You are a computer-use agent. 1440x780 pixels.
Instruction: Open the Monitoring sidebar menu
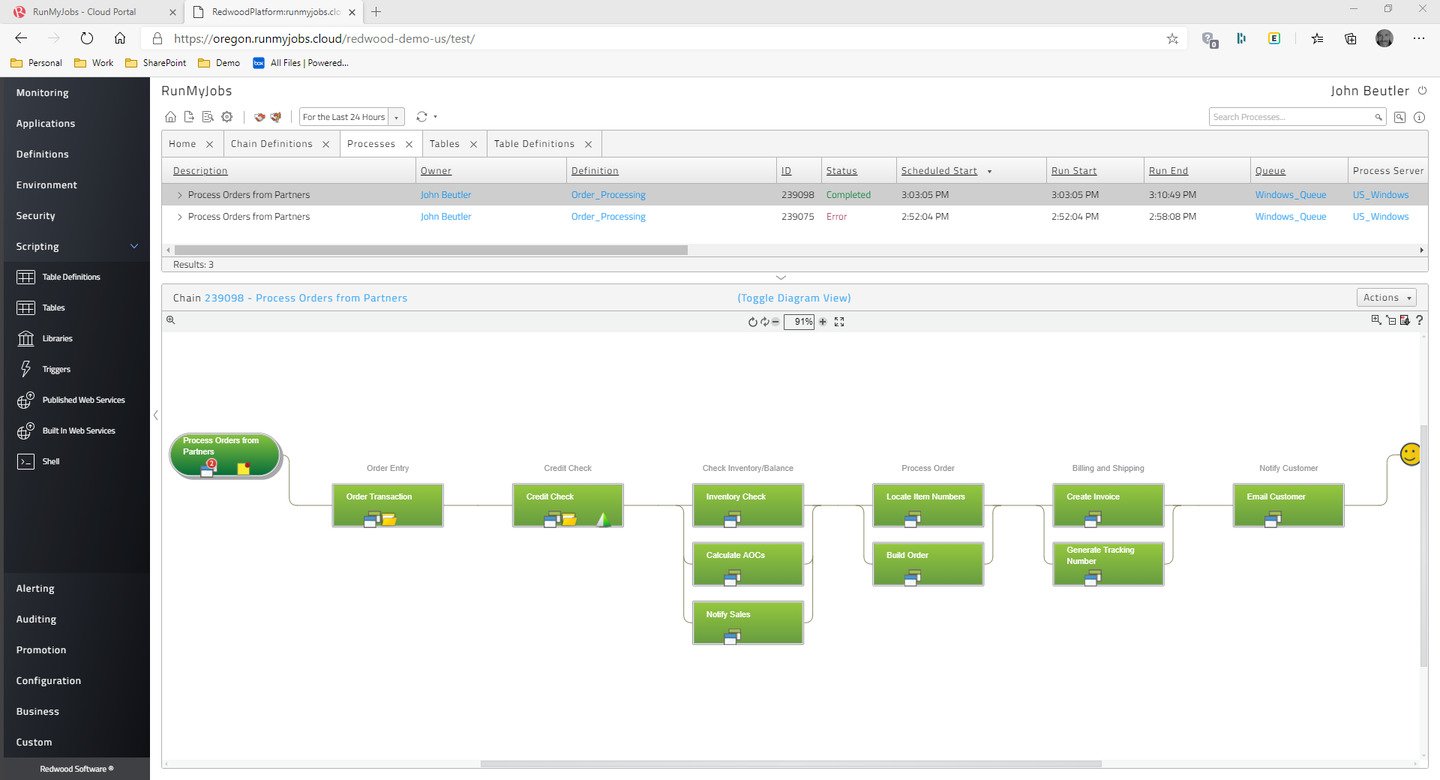pyautogui.click(x=42, y=93)
